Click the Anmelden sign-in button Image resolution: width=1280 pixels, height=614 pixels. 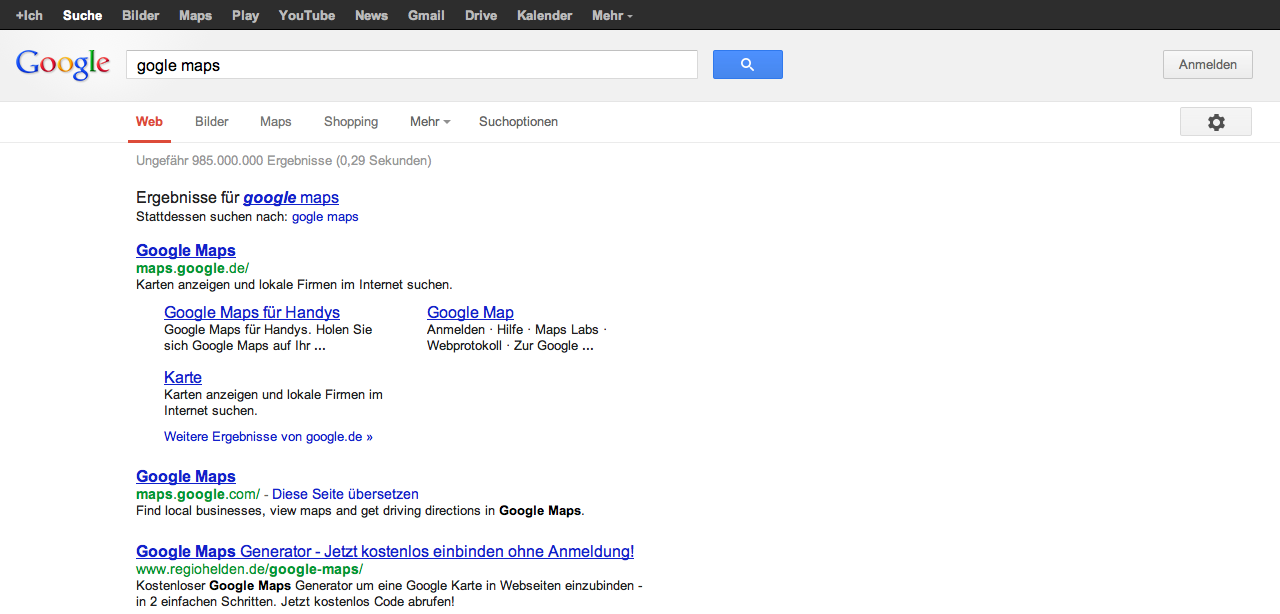click(1207, 65)
